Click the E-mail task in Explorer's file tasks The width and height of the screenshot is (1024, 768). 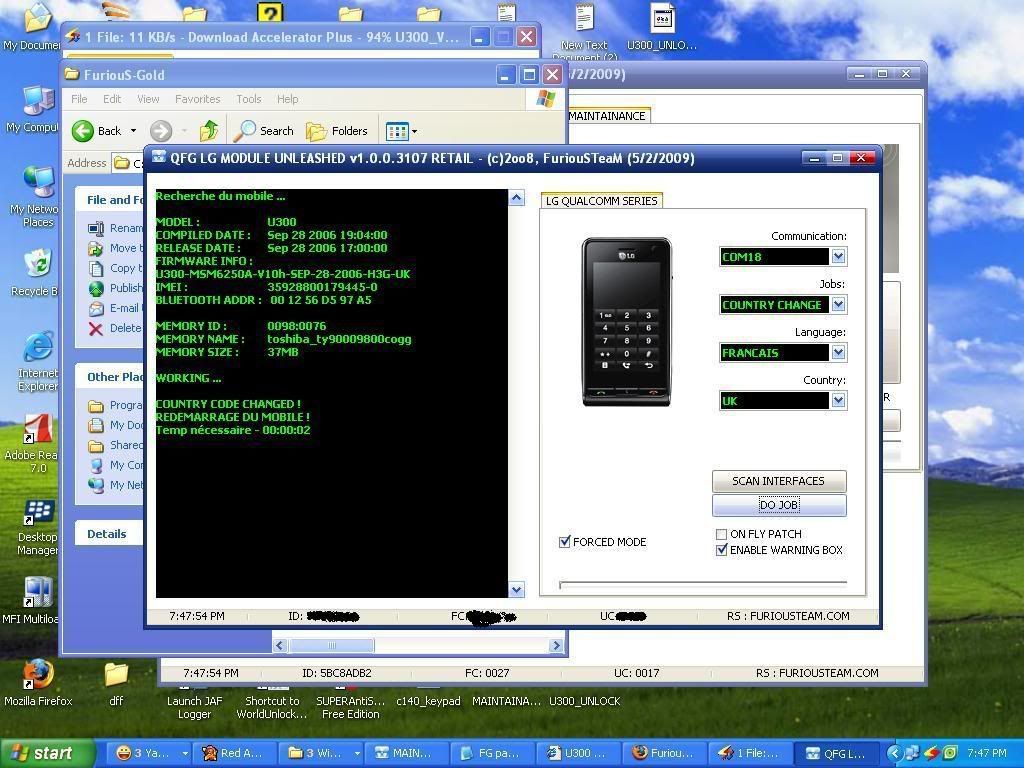[x=115, y=308]
